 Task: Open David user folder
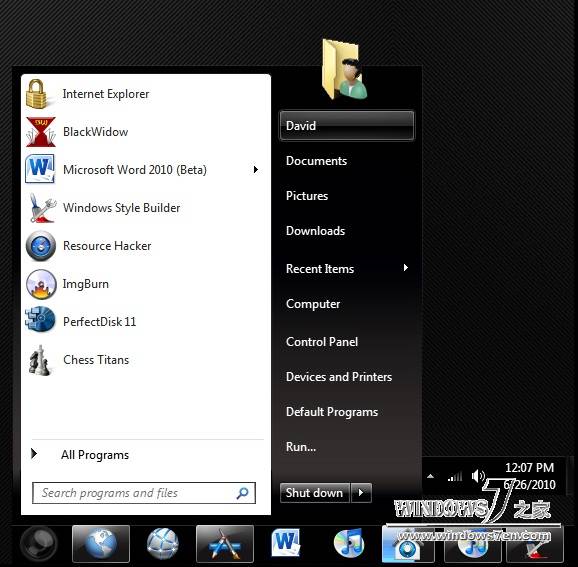[x=347, y=126]
